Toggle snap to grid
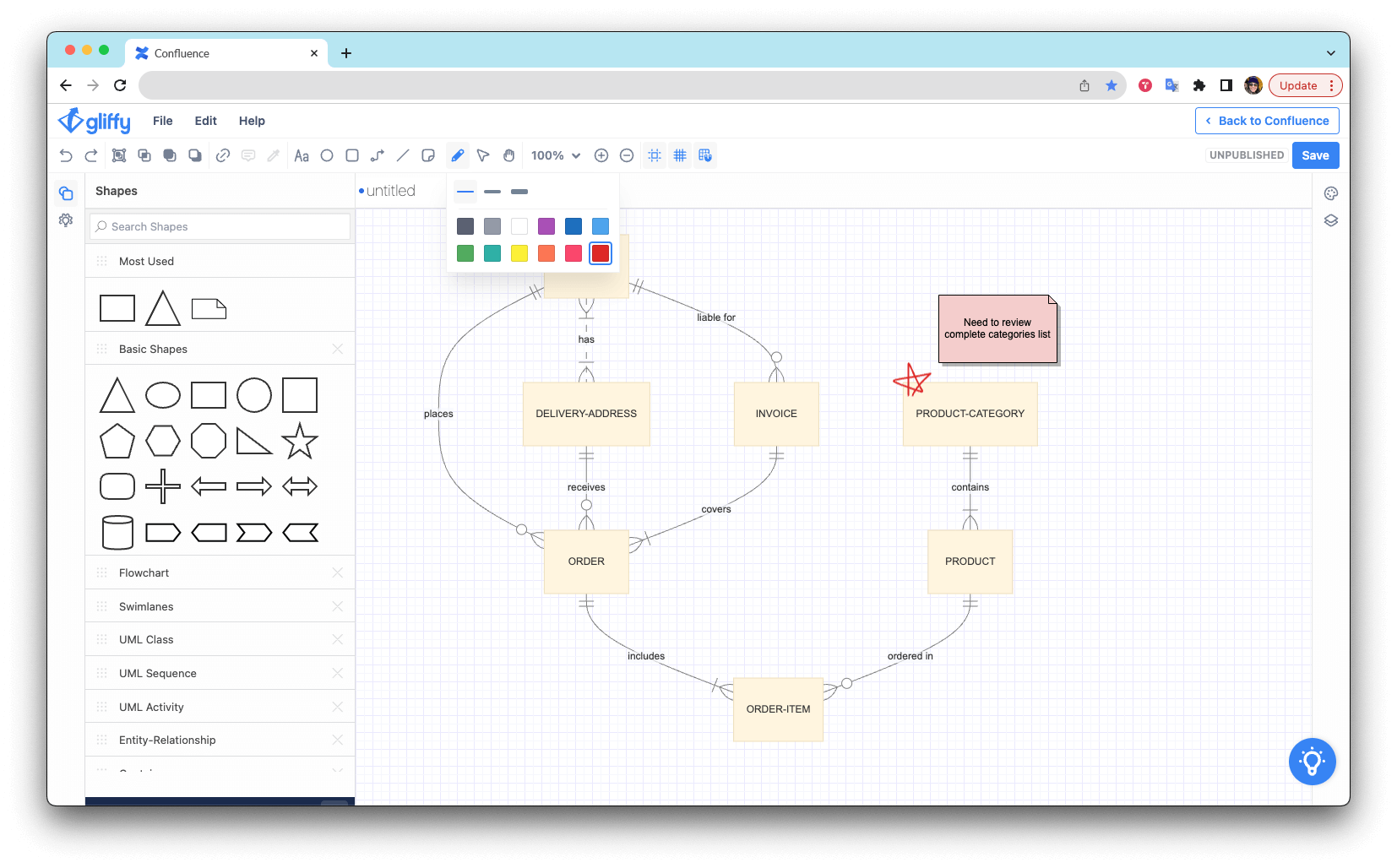 point(705,155)
